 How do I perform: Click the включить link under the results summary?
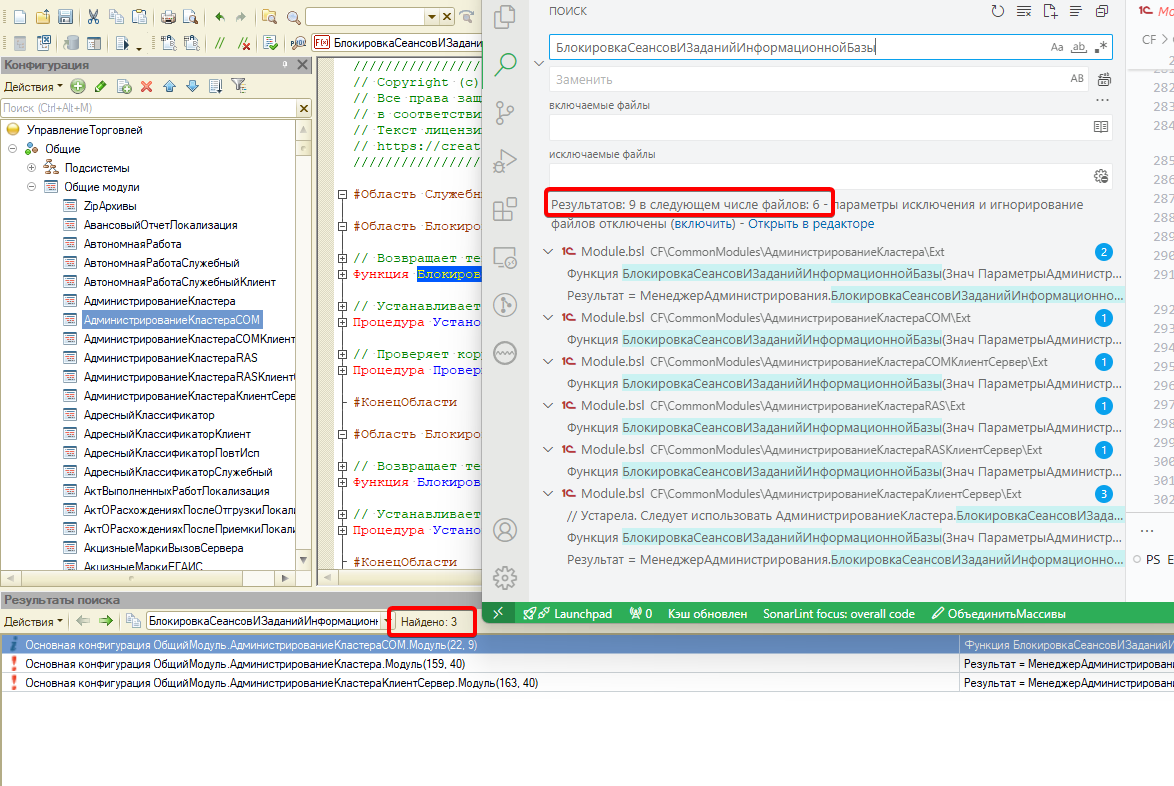704,224
